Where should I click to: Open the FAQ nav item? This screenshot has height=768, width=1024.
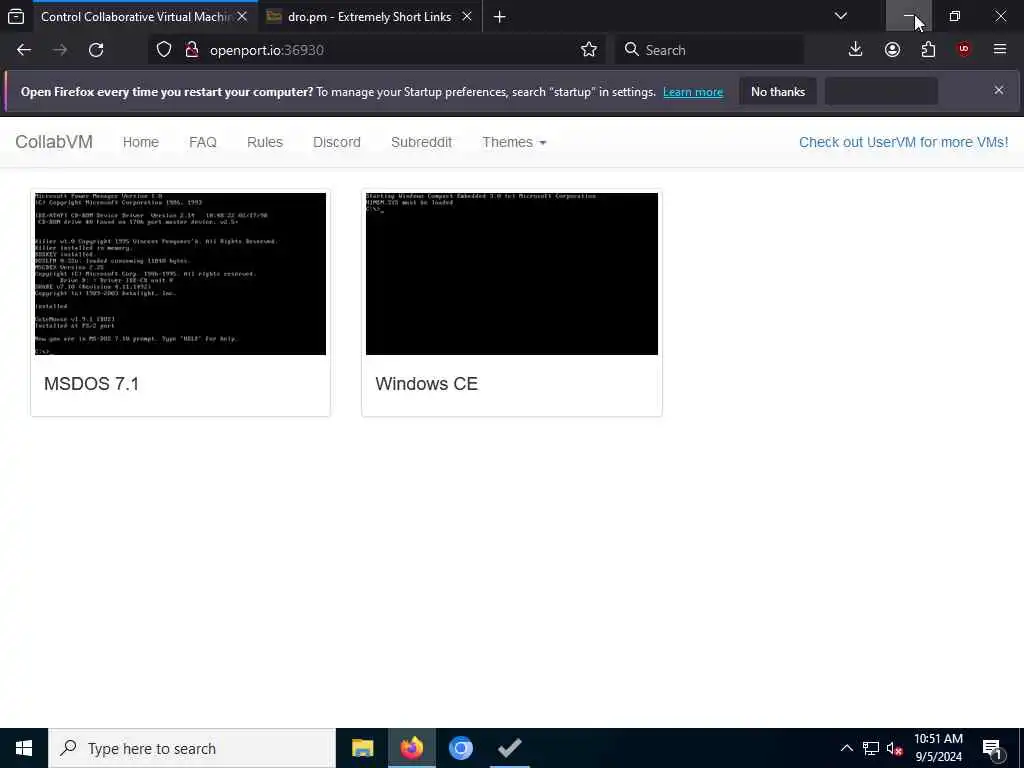click(202, 142)
